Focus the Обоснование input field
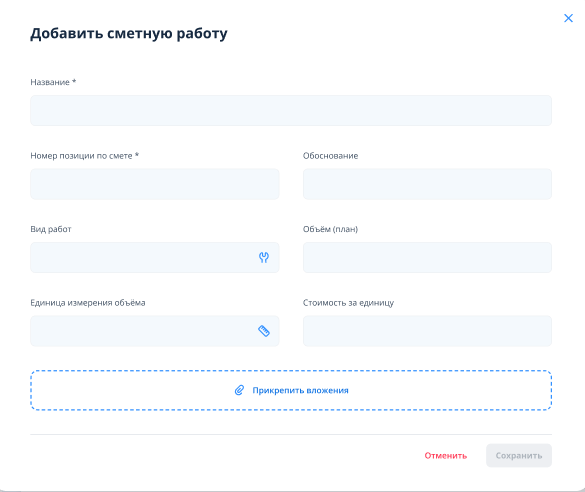Image resolution: width=585 pixels, height=492 pixels. [427, 184]
